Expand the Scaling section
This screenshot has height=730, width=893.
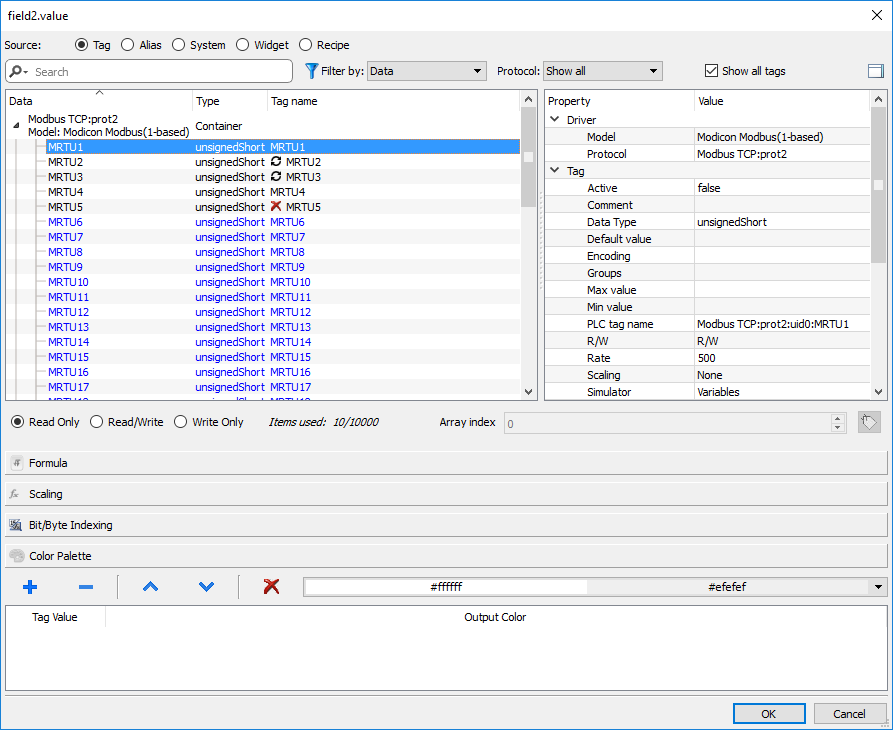click(446, 494)
